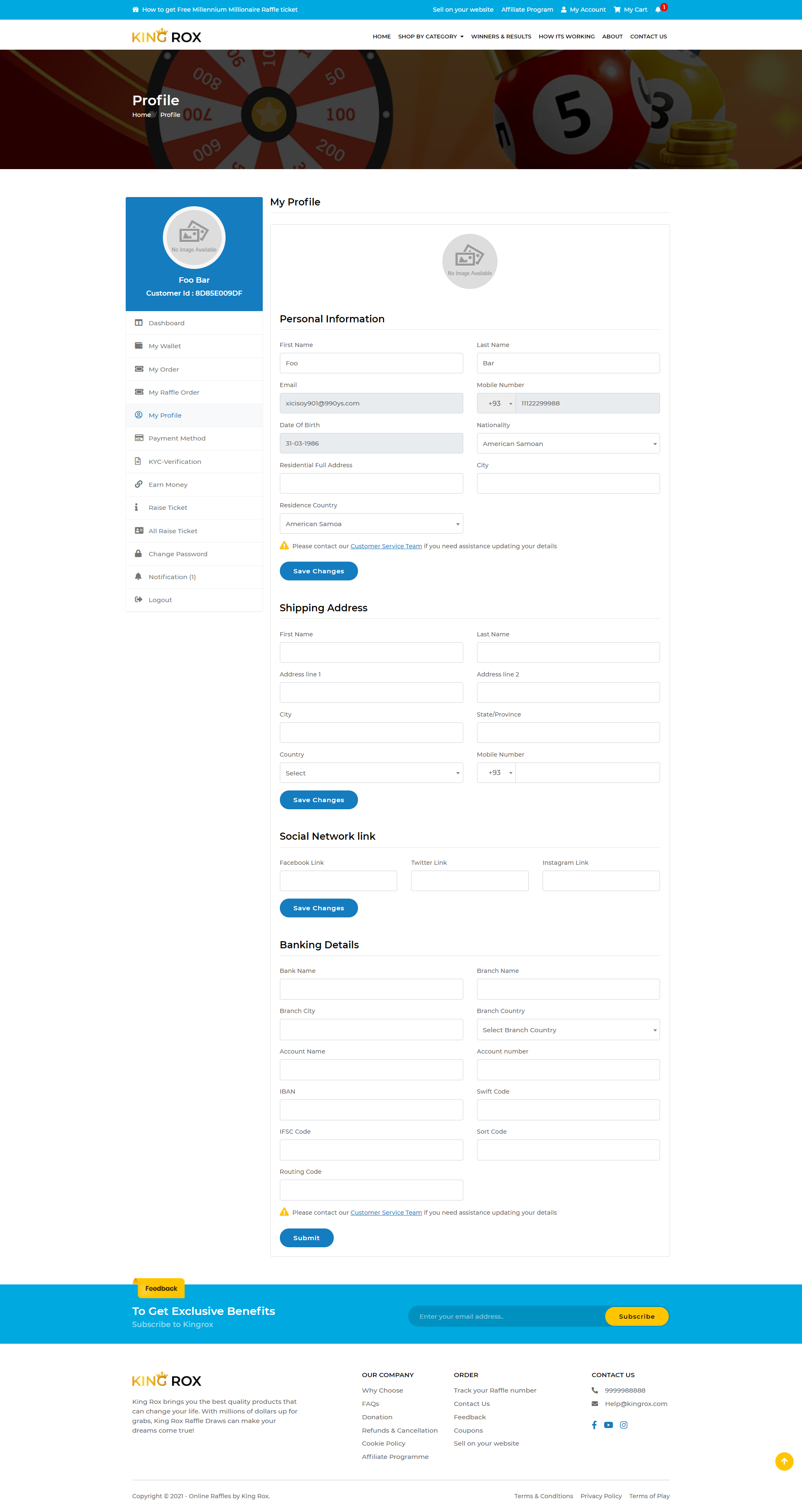
Task: Open Customer Service Team link in Personal Information
Action: [x=386, y=546]
